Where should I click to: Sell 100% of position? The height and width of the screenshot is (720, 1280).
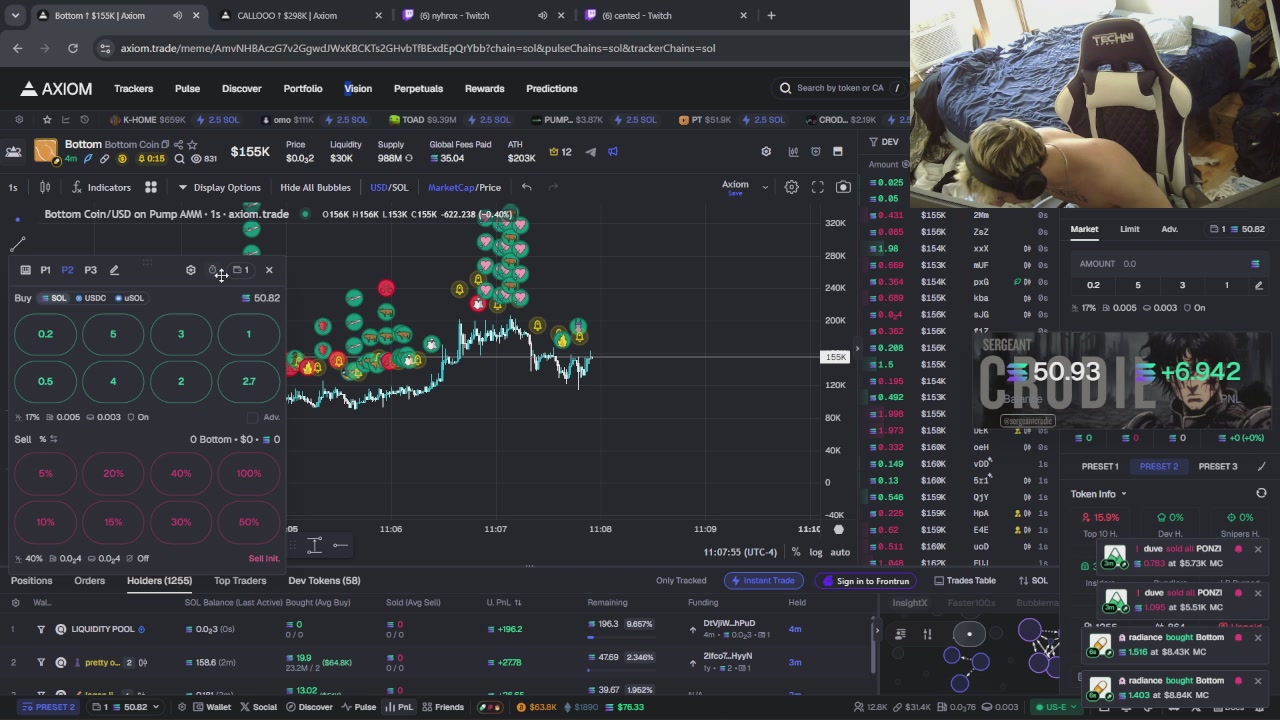249,473
